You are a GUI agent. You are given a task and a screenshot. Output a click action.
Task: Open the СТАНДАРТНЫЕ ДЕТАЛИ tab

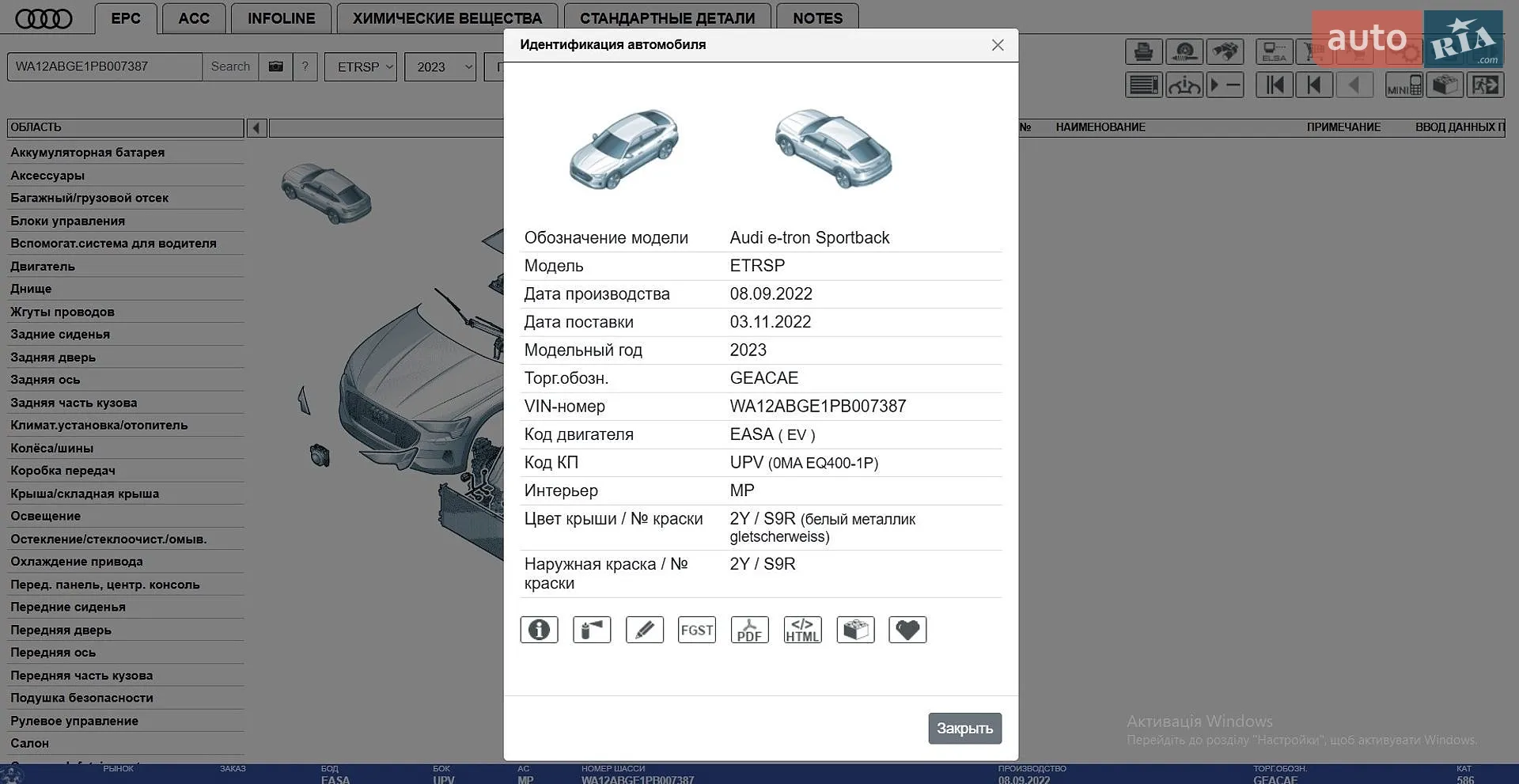coord(667,18)
